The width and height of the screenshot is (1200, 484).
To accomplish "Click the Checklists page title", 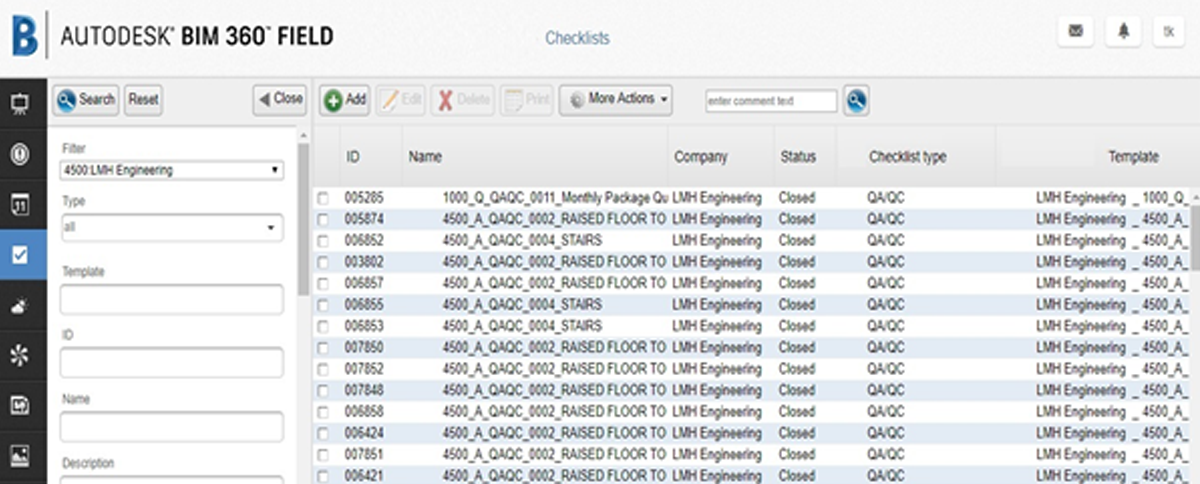I will (x=577, y=38).
